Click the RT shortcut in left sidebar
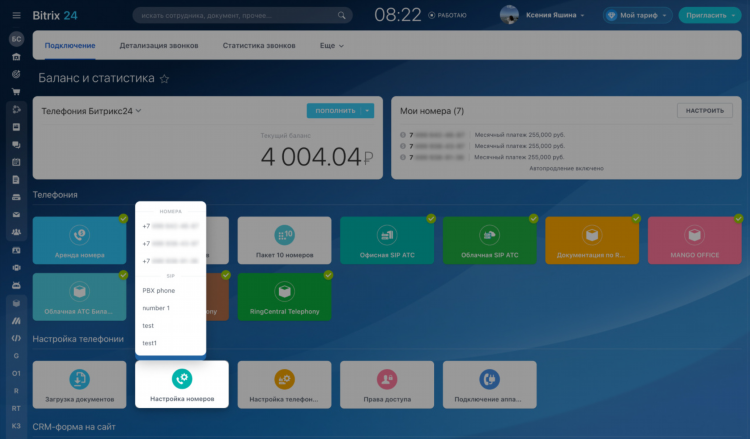This screenshot has height=439, width=750. coord(16,408)
